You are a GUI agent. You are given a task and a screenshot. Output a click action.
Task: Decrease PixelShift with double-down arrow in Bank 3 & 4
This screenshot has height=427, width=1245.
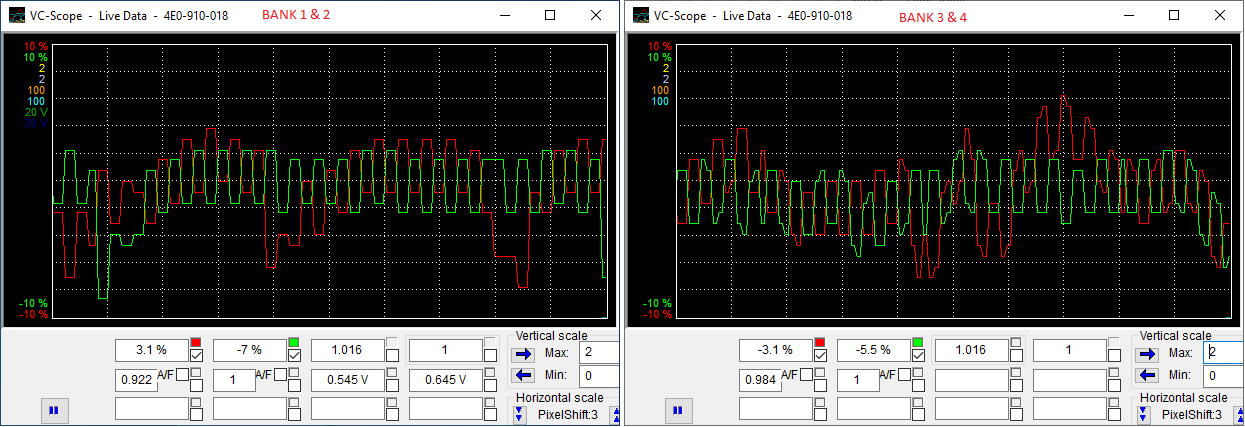tap(1144, 414)
